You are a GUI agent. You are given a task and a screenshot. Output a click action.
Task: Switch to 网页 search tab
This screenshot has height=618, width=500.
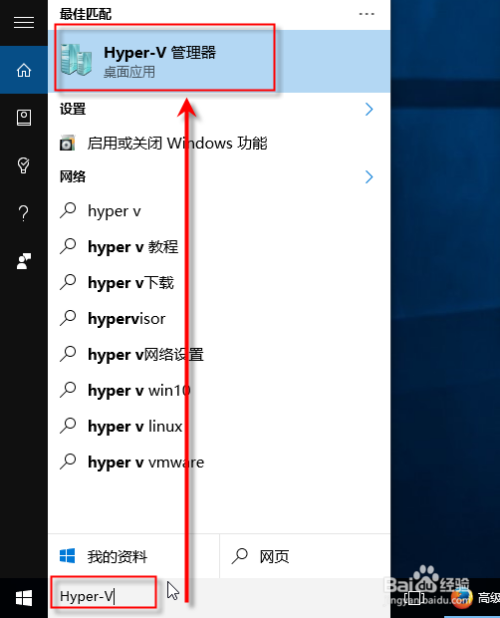(305, 557)
